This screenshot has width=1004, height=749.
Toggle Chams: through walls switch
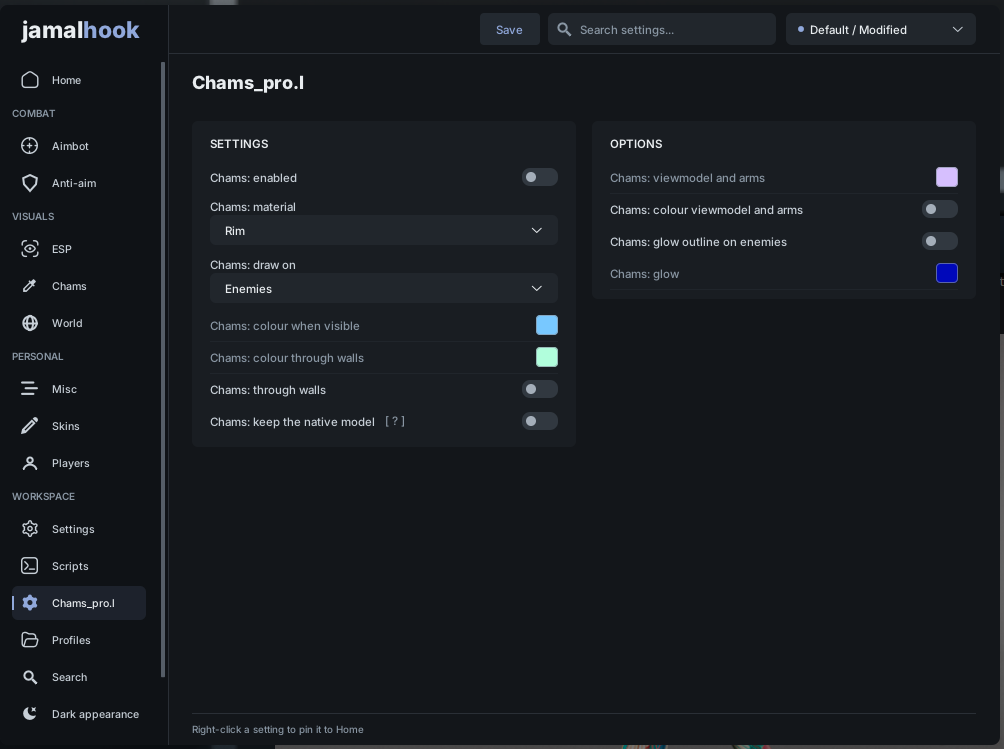[540, 389]
